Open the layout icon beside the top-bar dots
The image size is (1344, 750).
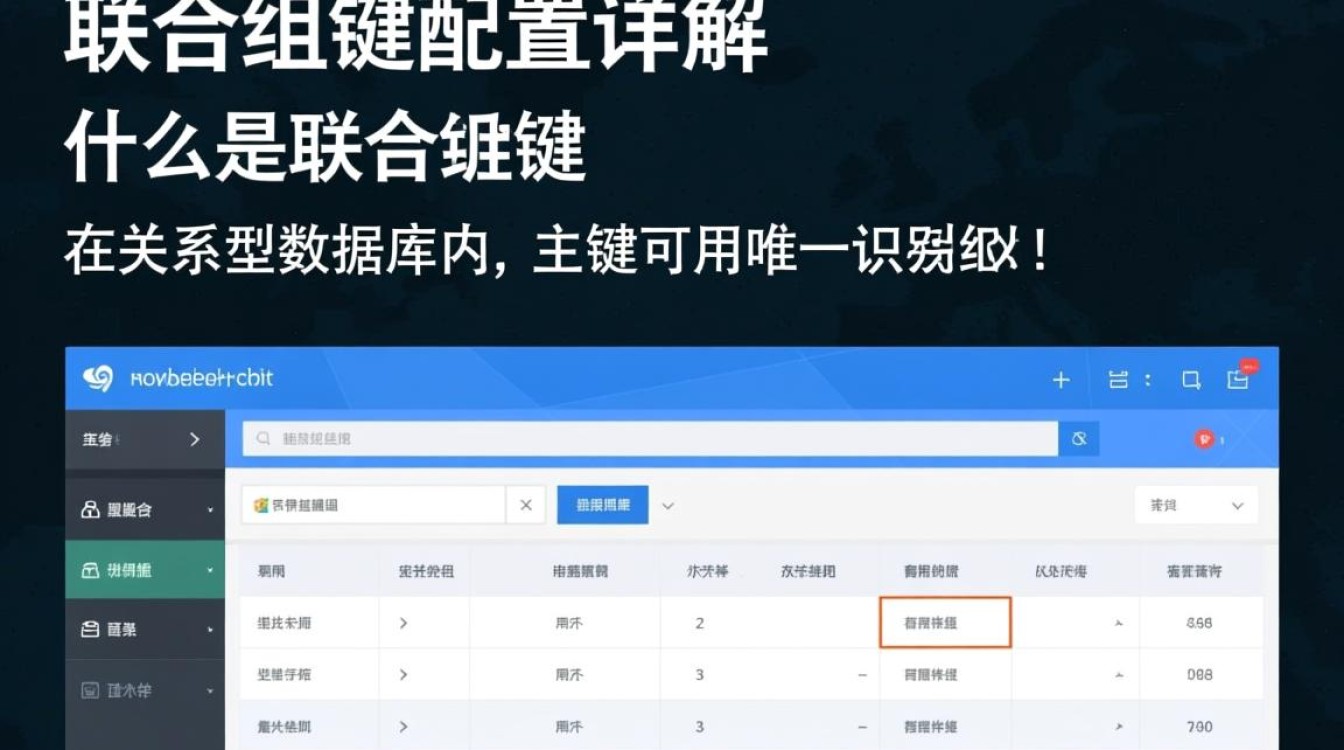coord(1119,379)
